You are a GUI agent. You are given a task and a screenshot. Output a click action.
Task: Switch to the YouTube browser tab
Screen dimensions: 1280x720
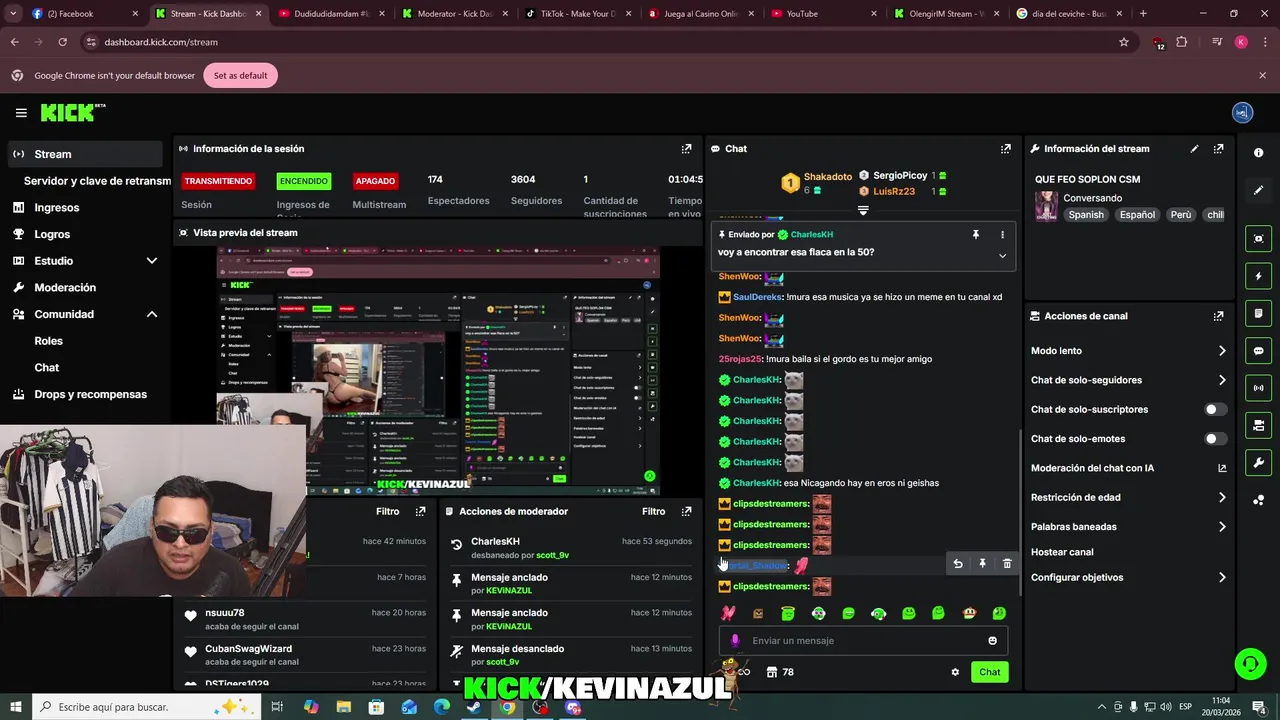click(x=825, y=14)
